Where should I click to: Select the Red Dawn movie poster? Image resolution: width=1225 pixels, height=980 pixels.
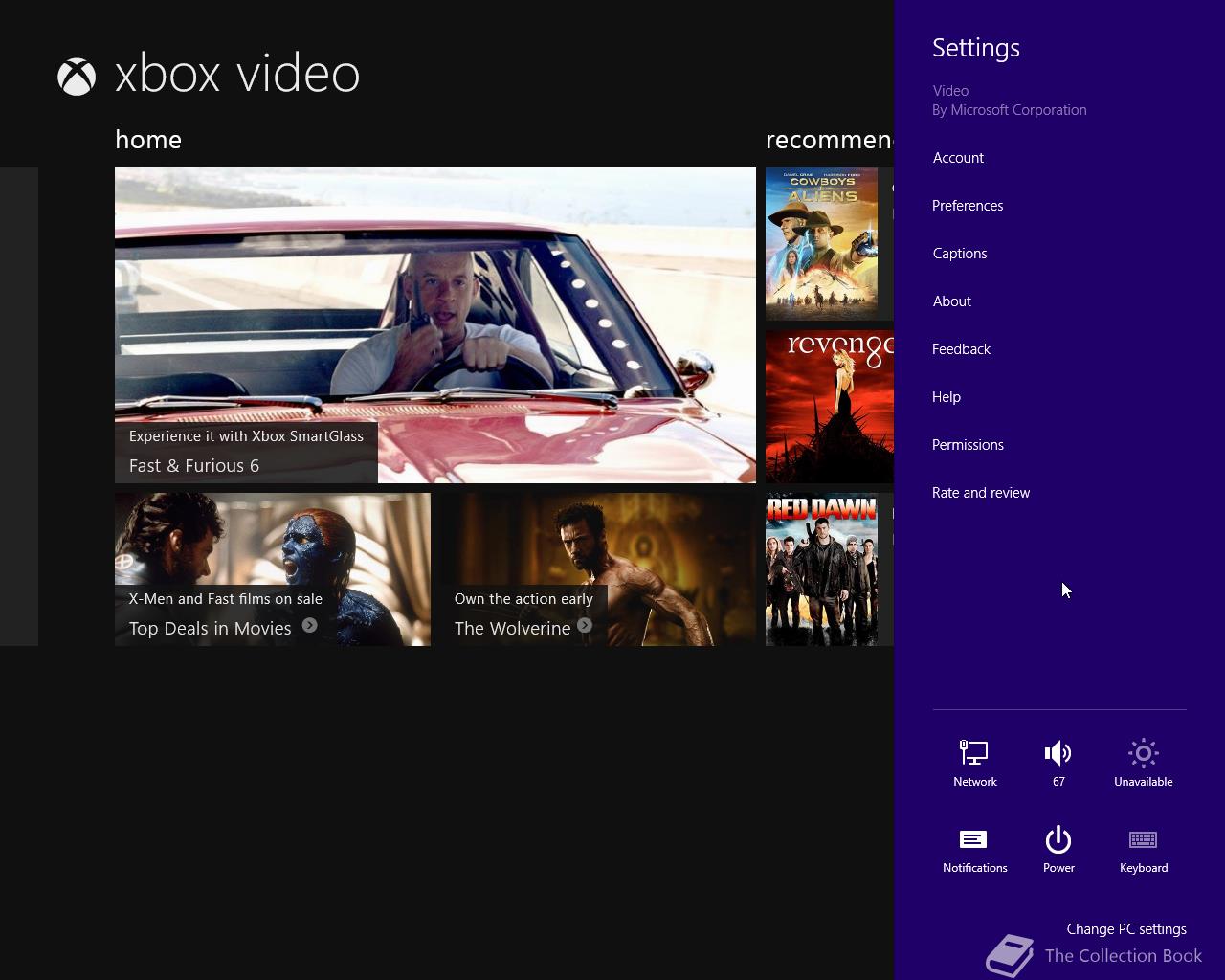821,569
